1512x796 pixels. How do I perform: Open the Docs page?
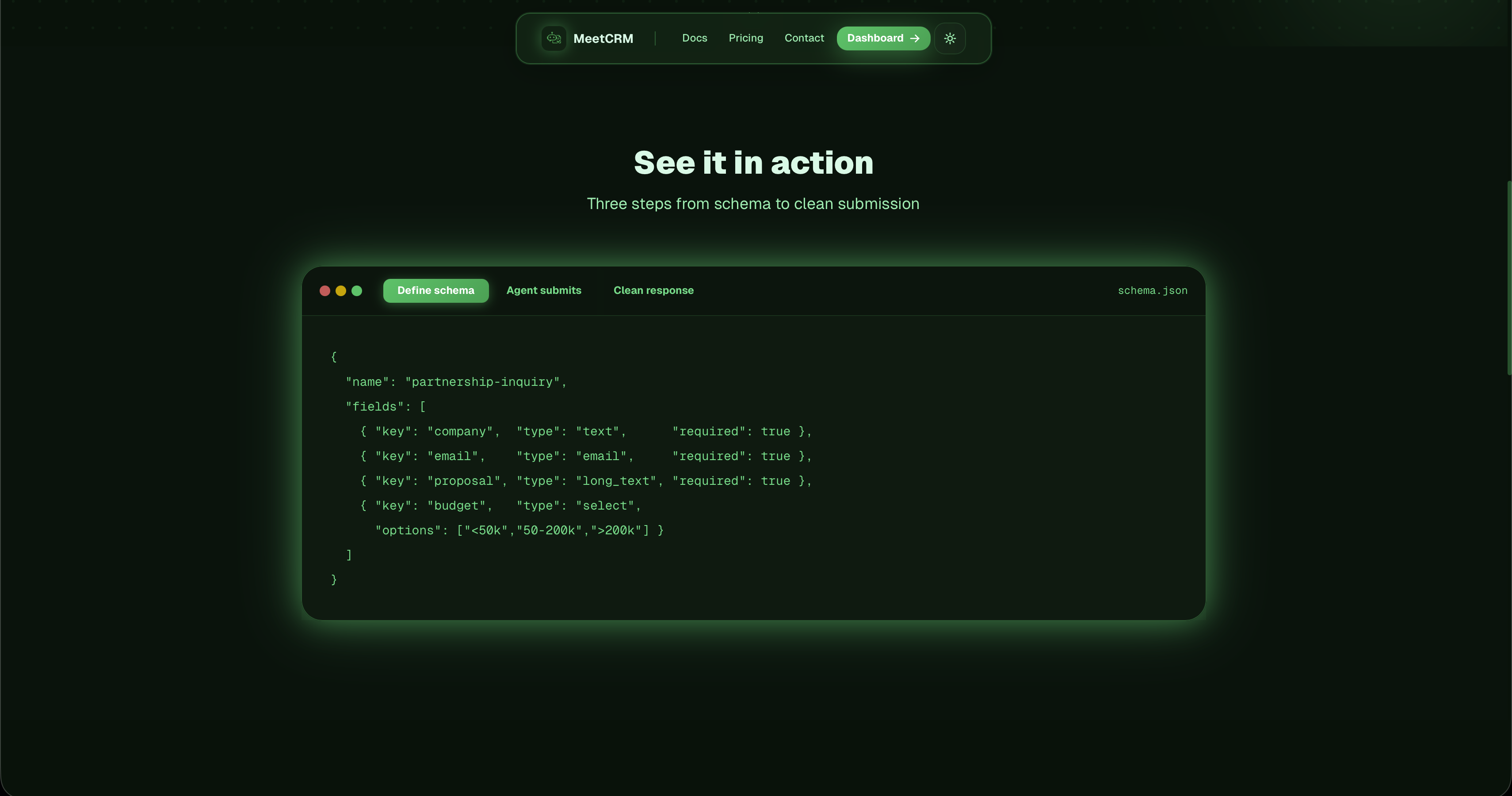coord(695,38)
